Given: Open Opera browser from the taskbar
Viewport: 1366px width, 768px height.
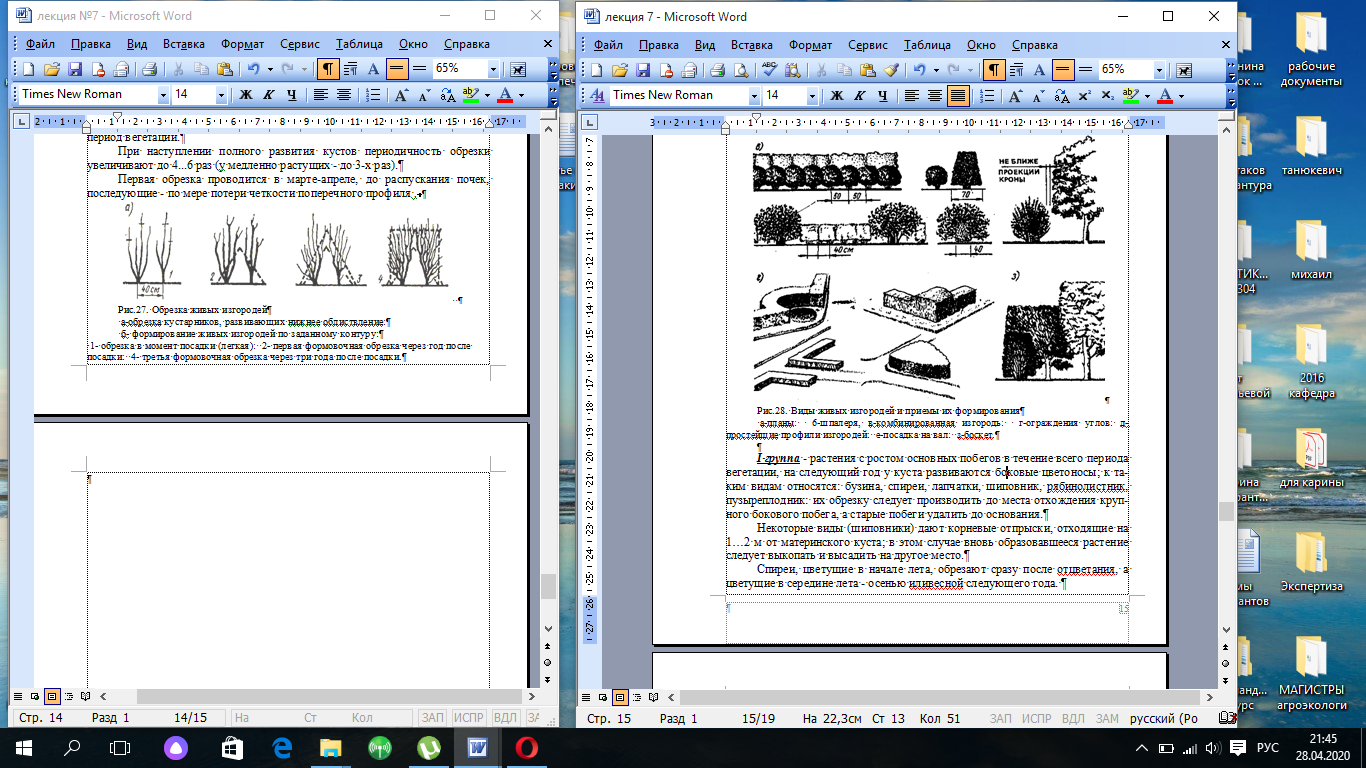Looking at the screenshot, I should tap(527, 747).
